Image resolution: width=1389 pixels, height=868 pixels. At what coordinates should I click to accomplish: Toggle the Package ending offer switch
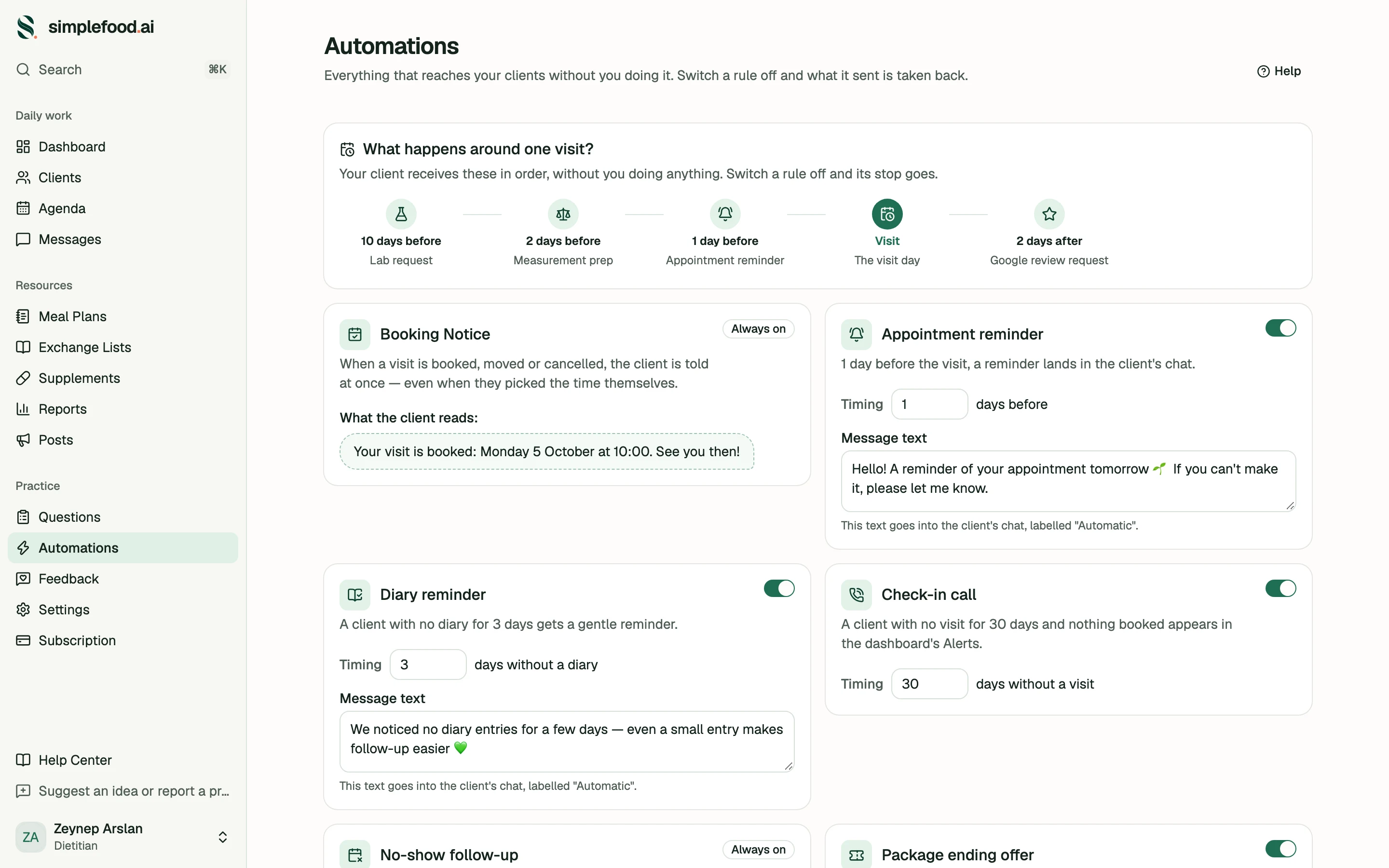point(1280,849)
